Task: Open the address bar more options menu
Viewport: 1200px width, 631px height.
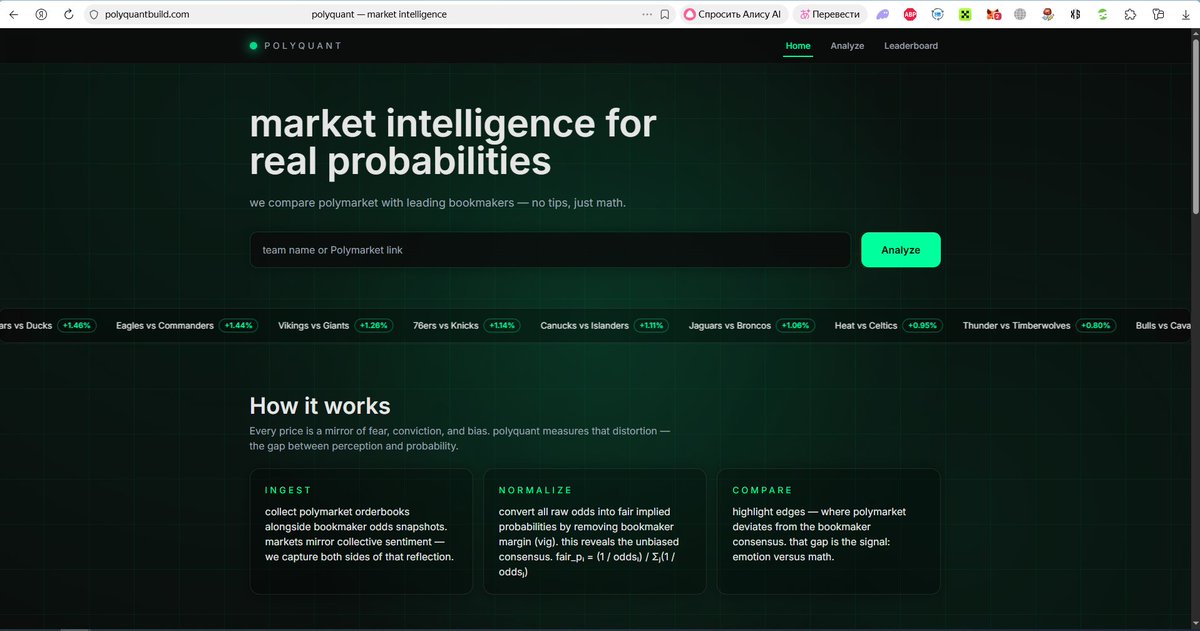Action: pos(646,14)
